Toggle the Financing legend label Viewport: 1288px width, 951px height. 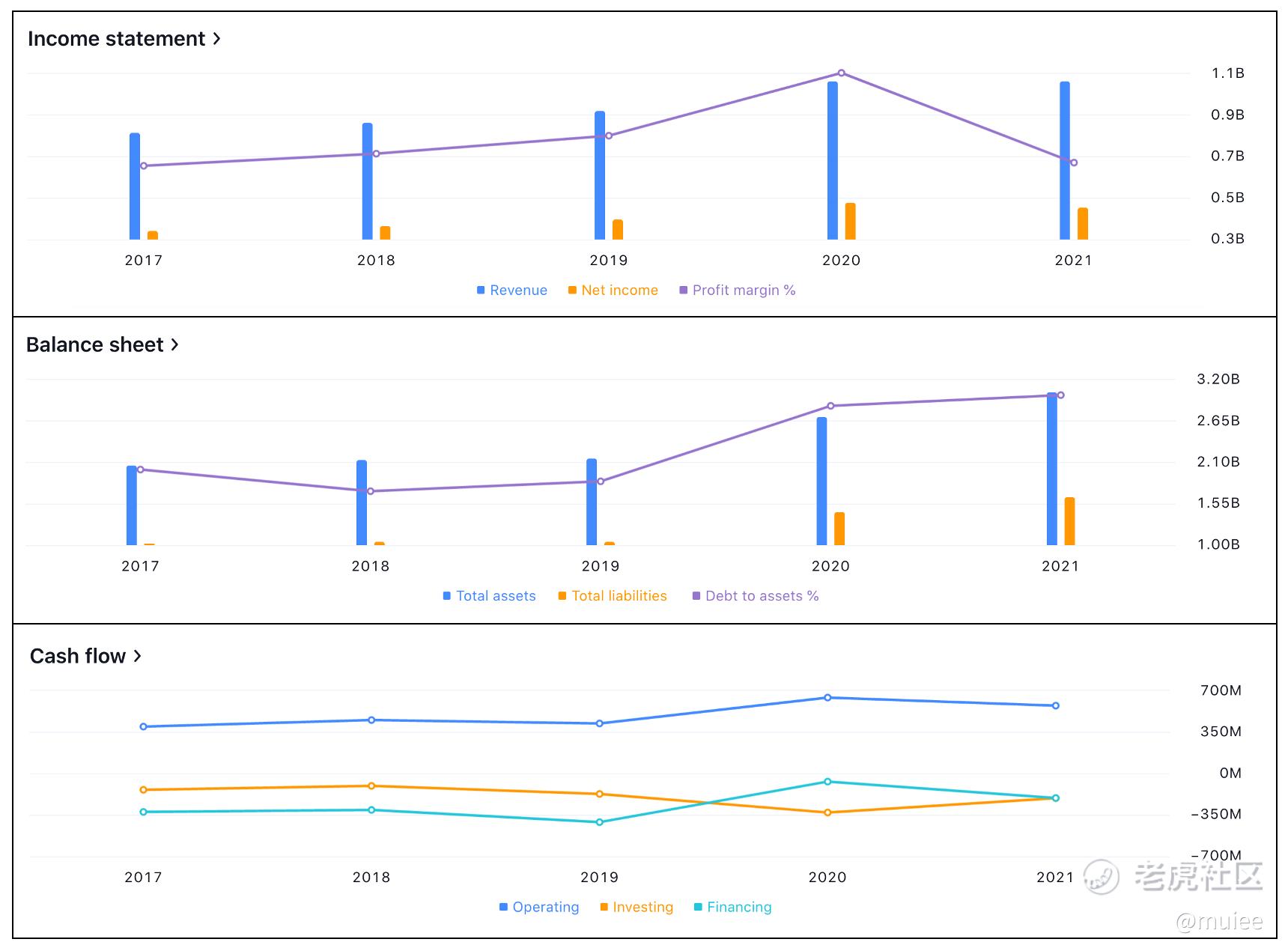pos(739,908)
